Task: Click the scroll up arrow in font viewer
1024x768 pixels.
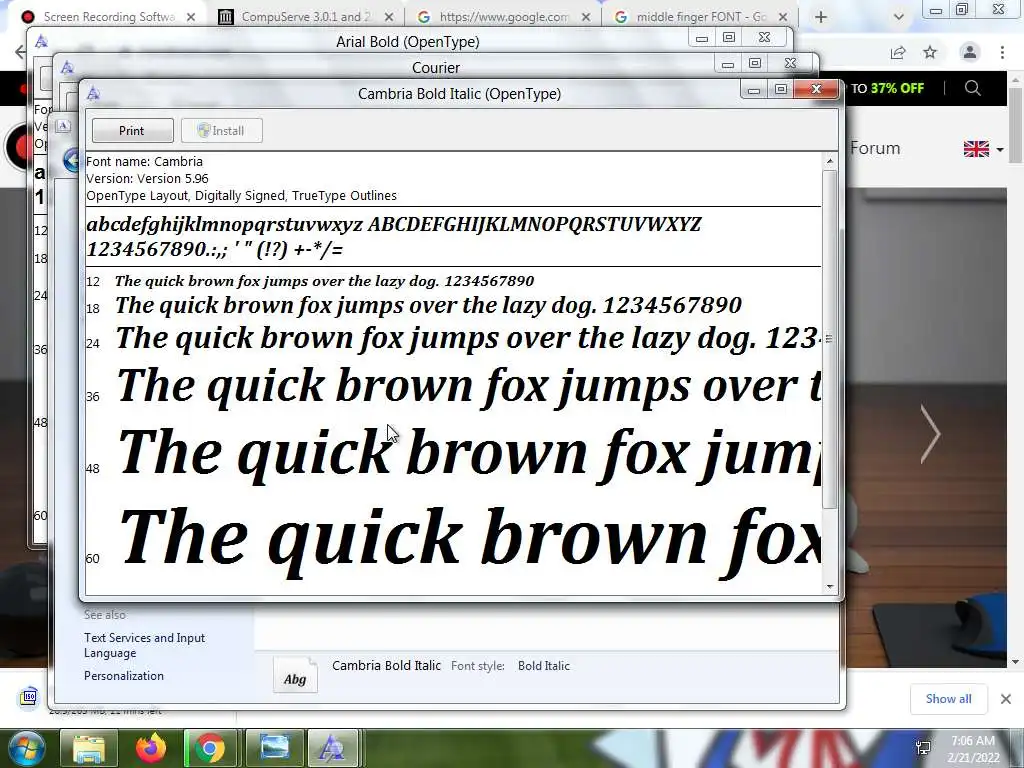Action: pos(829,161)
